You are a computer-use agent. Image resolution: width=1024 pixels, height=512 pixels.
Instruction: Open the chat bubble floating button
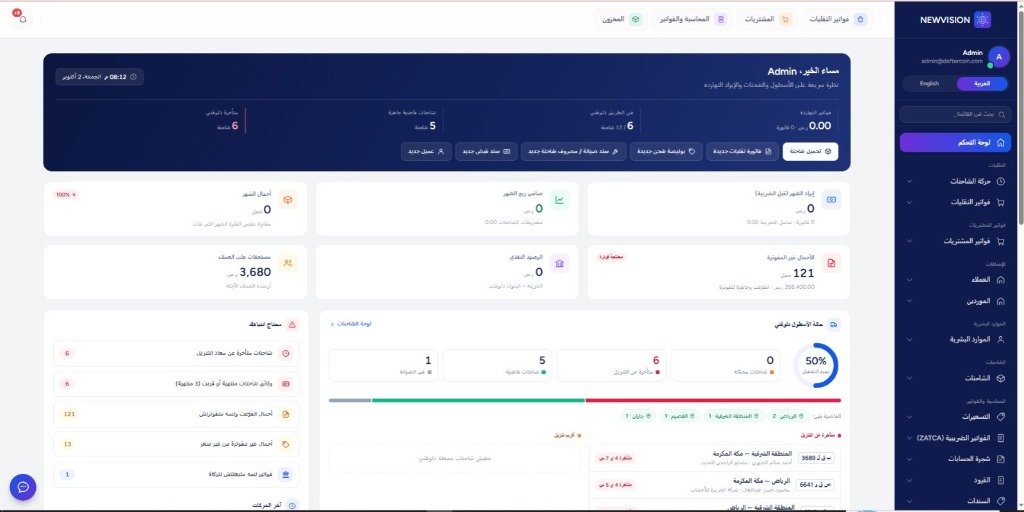click(23, 487)
